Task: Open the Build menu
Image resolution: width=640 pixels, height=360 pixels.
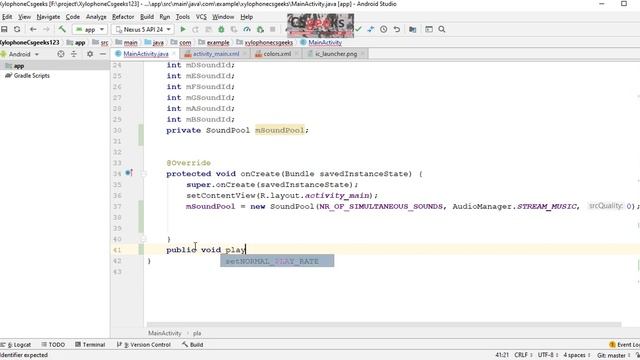Action: [x=147, y=17]
